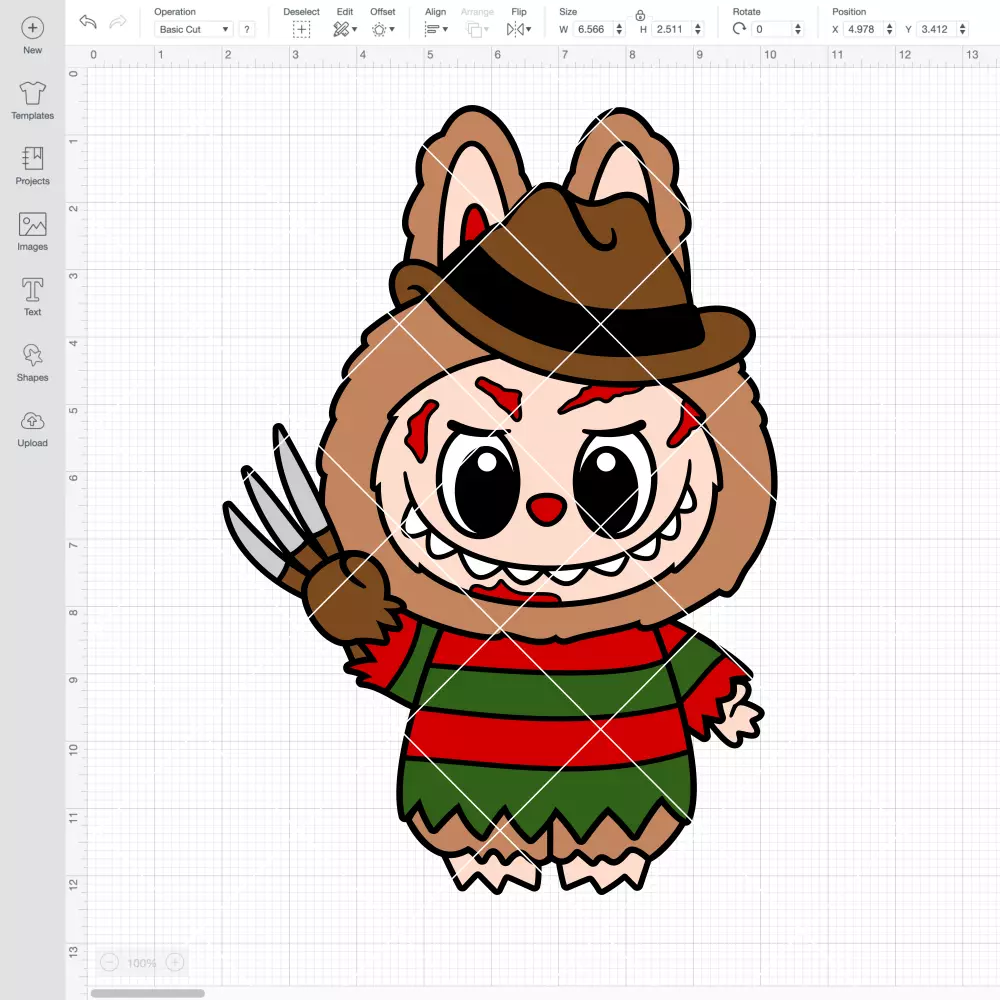Click the Rotate angle field
The height and width of the screenshot is (1000, 1000).
click(772, 29)
